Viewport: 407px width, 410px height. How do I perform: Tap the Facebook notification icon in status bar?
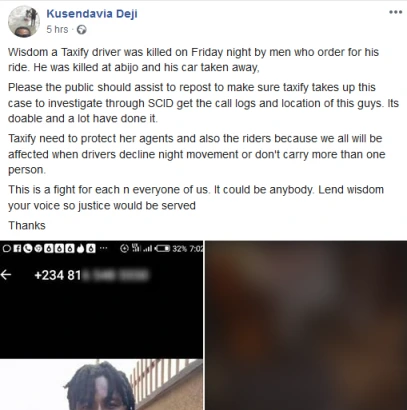pos(17,248)
